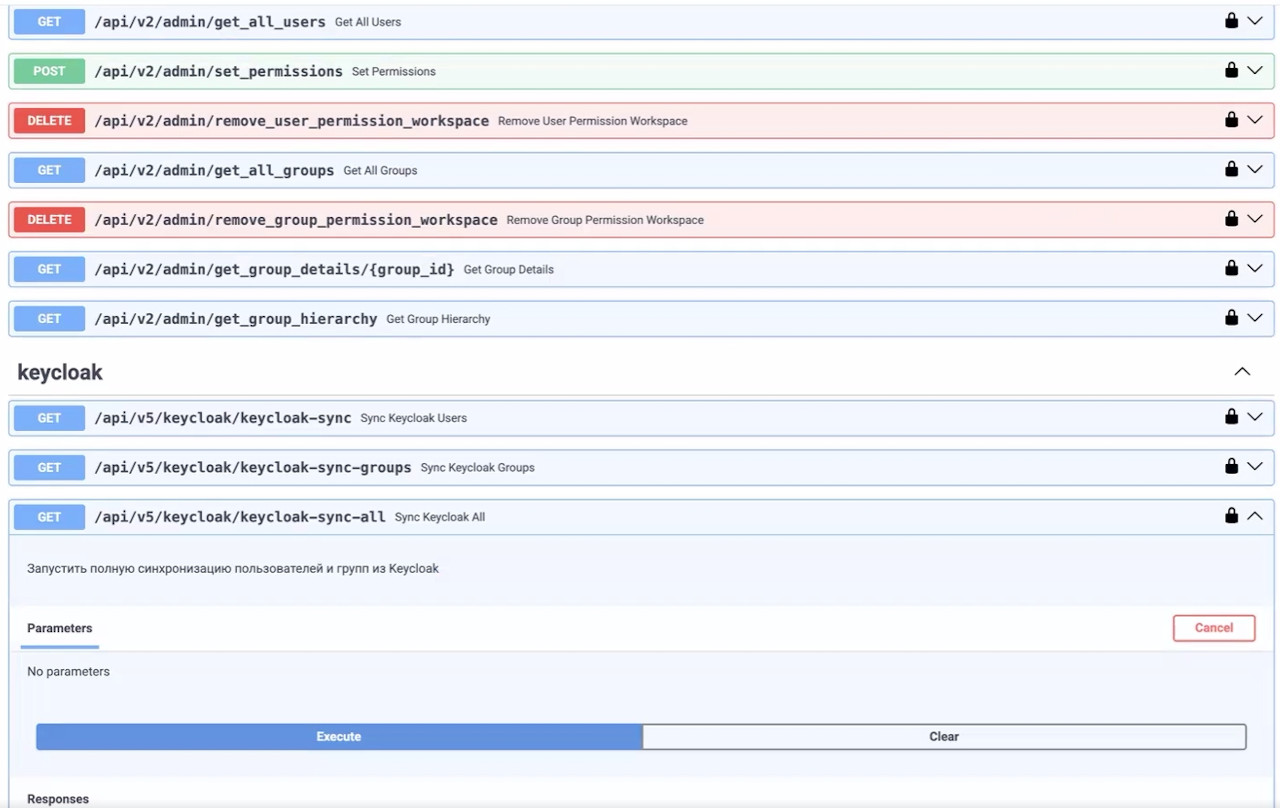Expand the get_all_groups endpoint chevron
The image size is (1280, 808).
[x=1255, y=170]
